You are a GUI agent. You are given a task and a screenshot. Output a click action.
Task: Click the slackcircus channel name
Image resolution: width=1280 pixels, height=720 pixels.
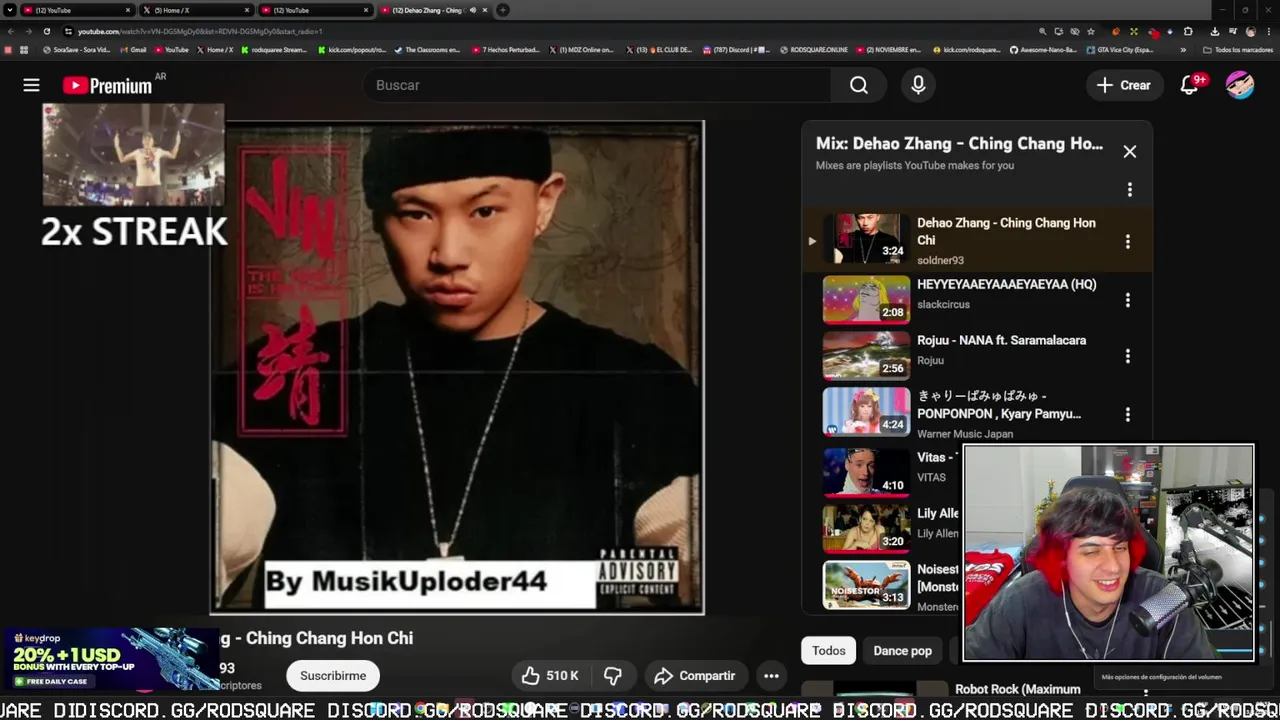[943, 305]
